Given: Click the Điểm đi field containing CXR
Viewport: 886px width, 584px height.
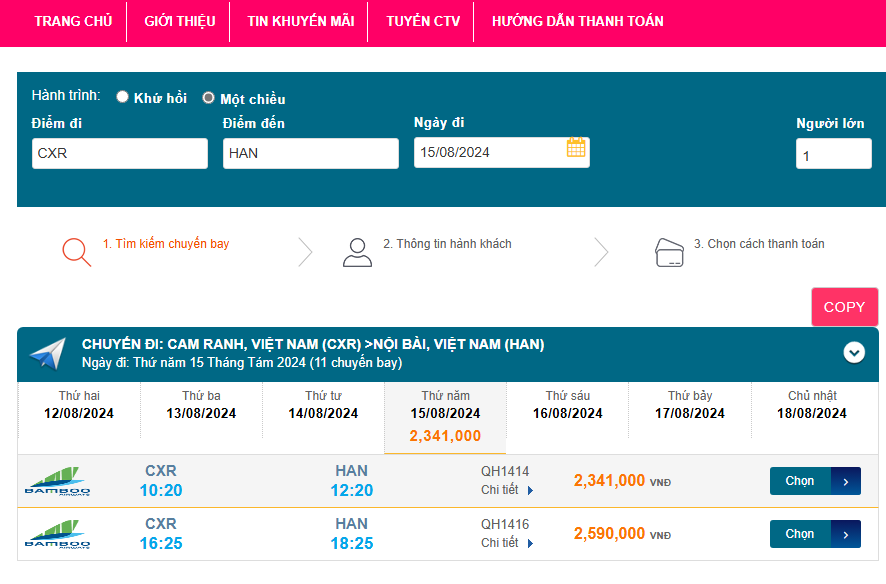Looking at the screenshot, I should pos(120,154).
